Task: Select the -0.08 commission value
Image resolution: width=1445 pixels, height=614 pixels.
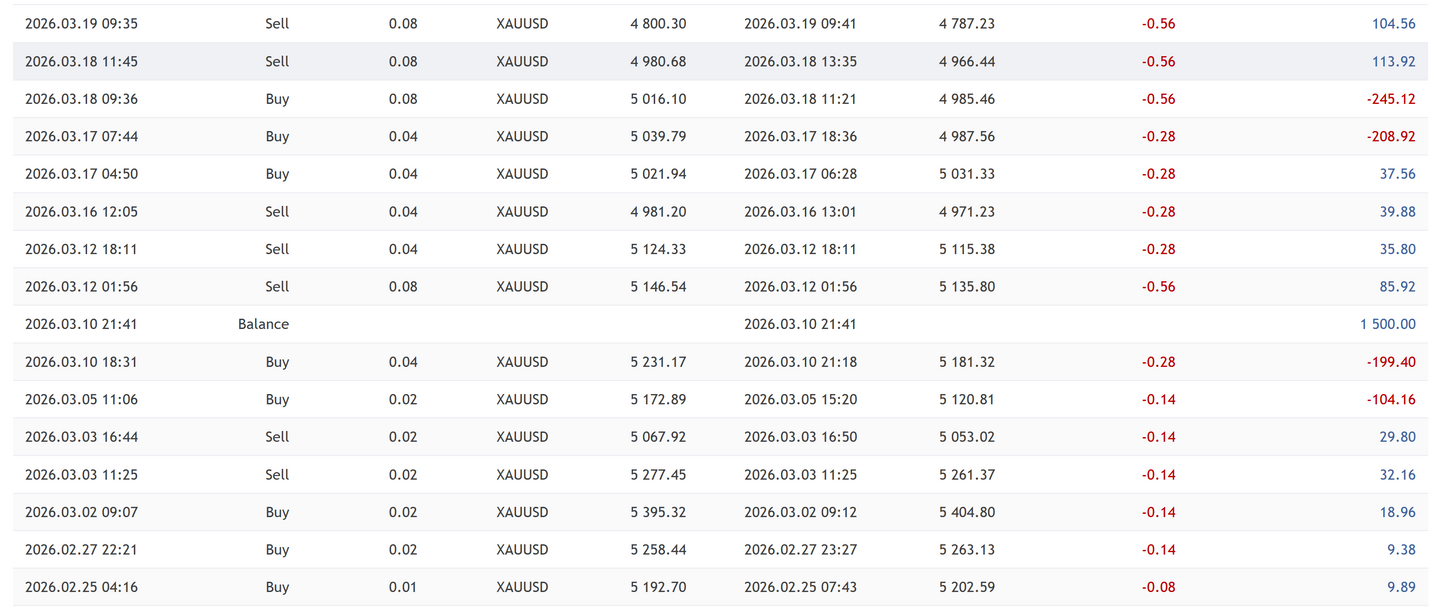Action: [x=1158, y=588]
